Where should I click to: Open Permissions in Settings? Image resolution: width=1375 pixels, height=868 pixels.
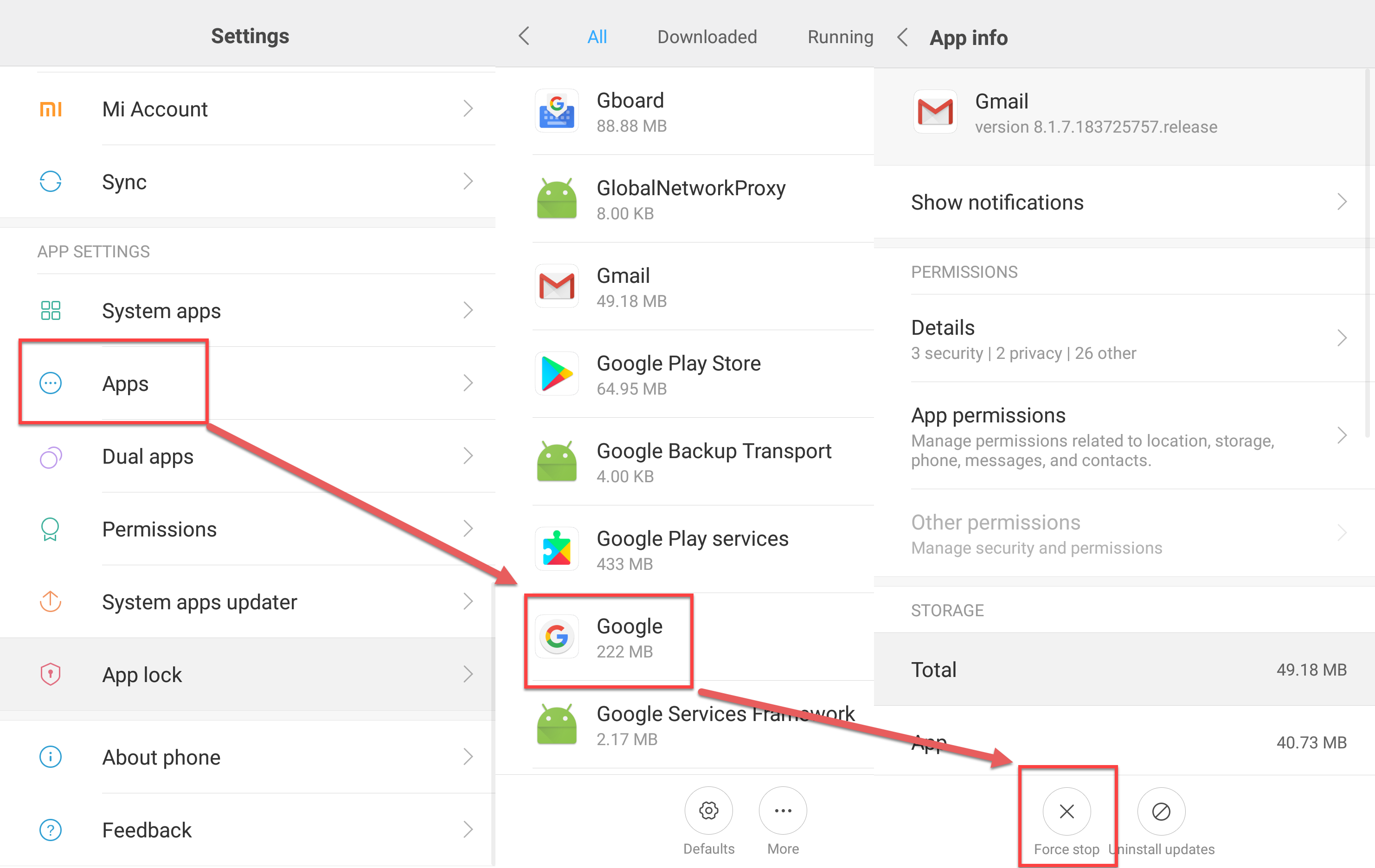[248, 529]
